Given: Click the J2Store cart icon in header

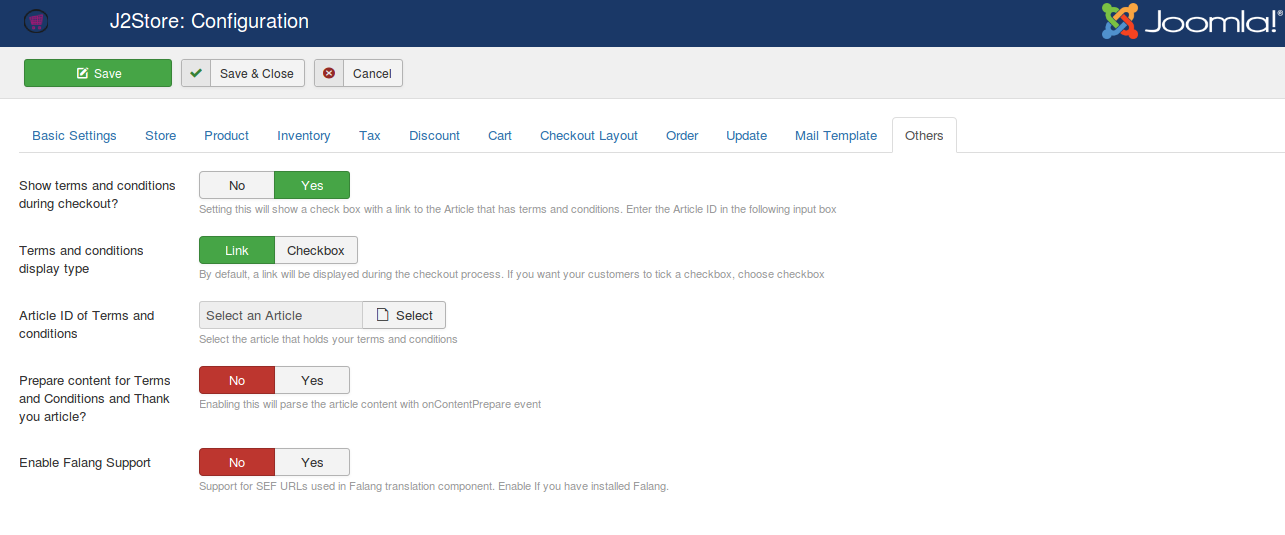Looking at the screenshot, I should click(x=36, y=21).
